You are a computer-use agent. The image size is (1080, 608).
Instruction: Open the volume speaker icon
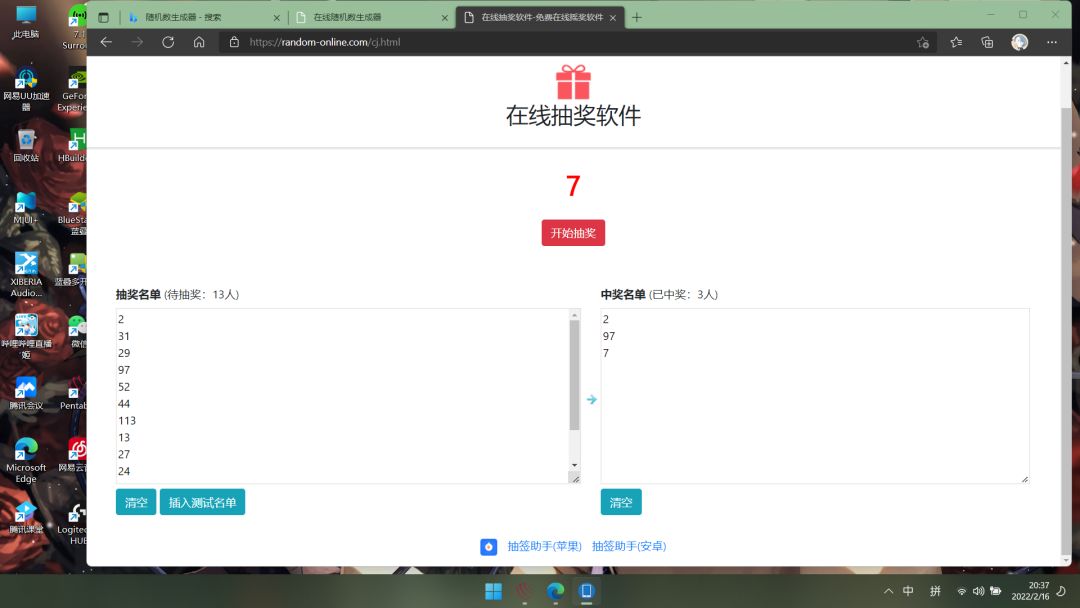pos(978,591)
